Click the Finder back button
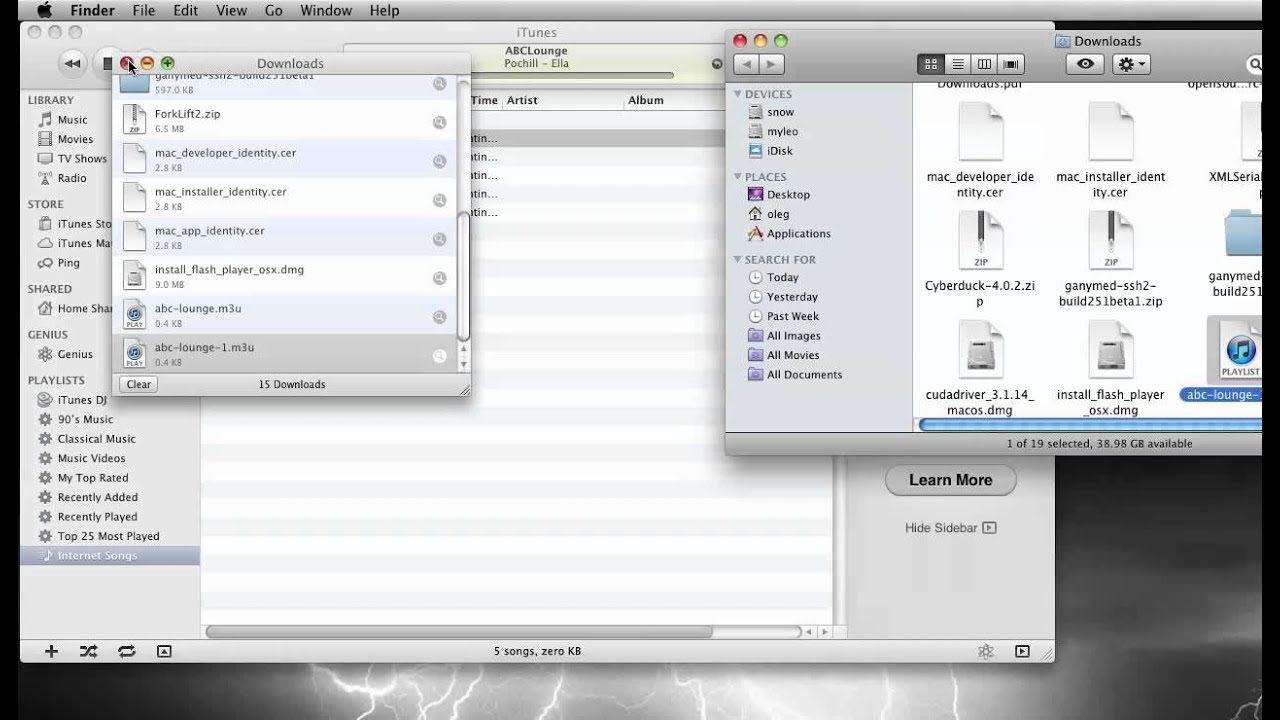The width and height of the screenshot is (1280, 720). (x=746, y=64)
